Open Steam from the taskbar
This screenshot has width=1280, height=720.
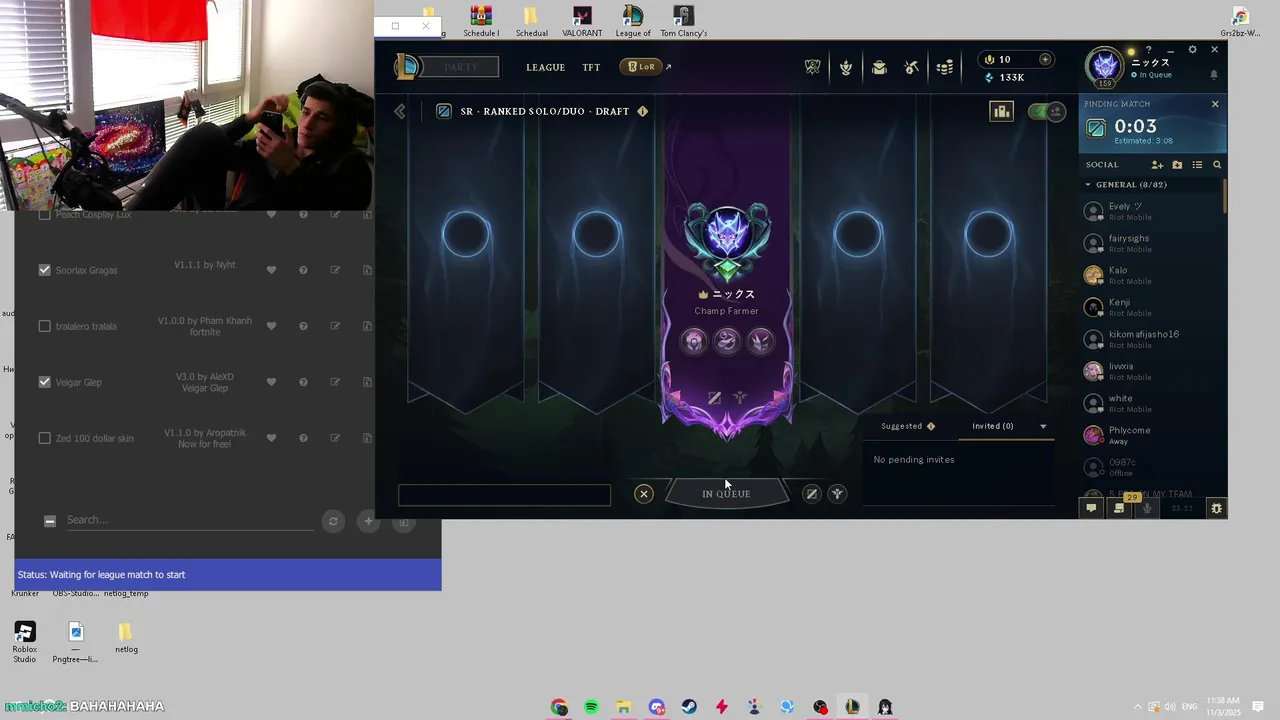(x=689, y=707)
